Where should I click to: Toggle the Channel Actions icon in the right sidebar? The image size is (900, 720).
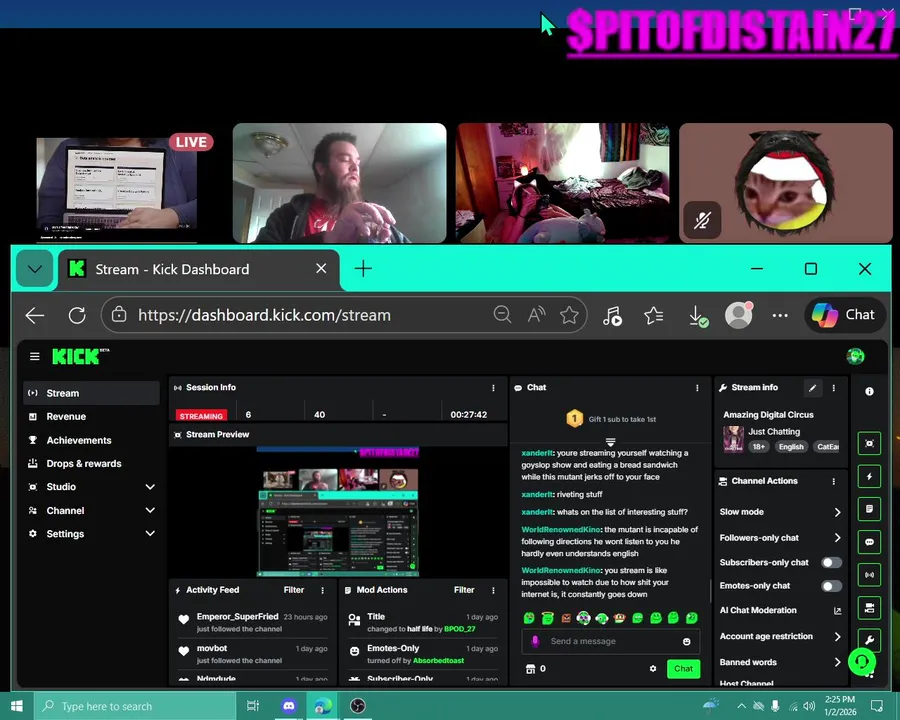tap(869, 607)
